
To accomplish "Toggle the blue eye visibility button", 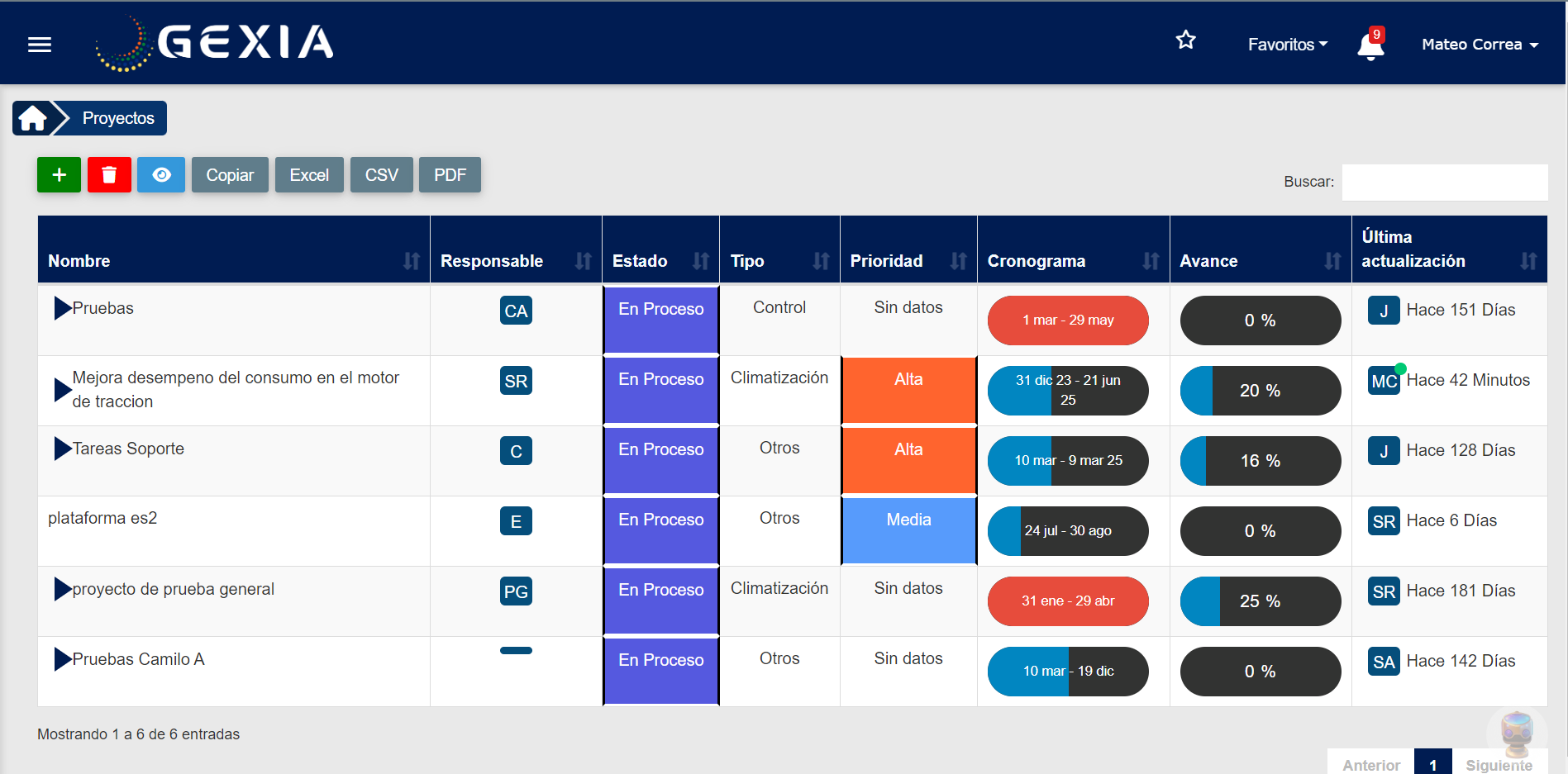I will [x=161, y=175].
